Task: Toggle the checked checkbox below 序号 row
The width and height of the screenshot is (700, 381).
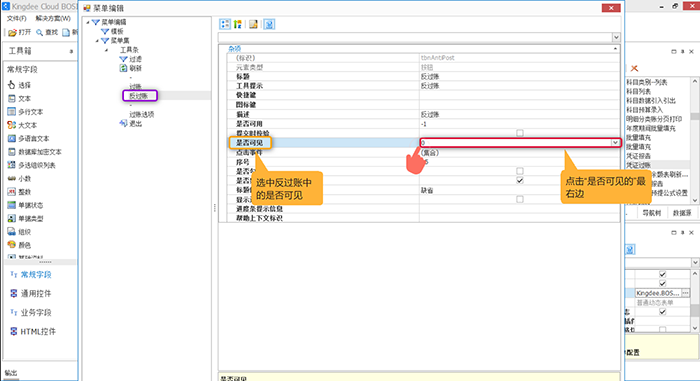Action: coord(520,180)
